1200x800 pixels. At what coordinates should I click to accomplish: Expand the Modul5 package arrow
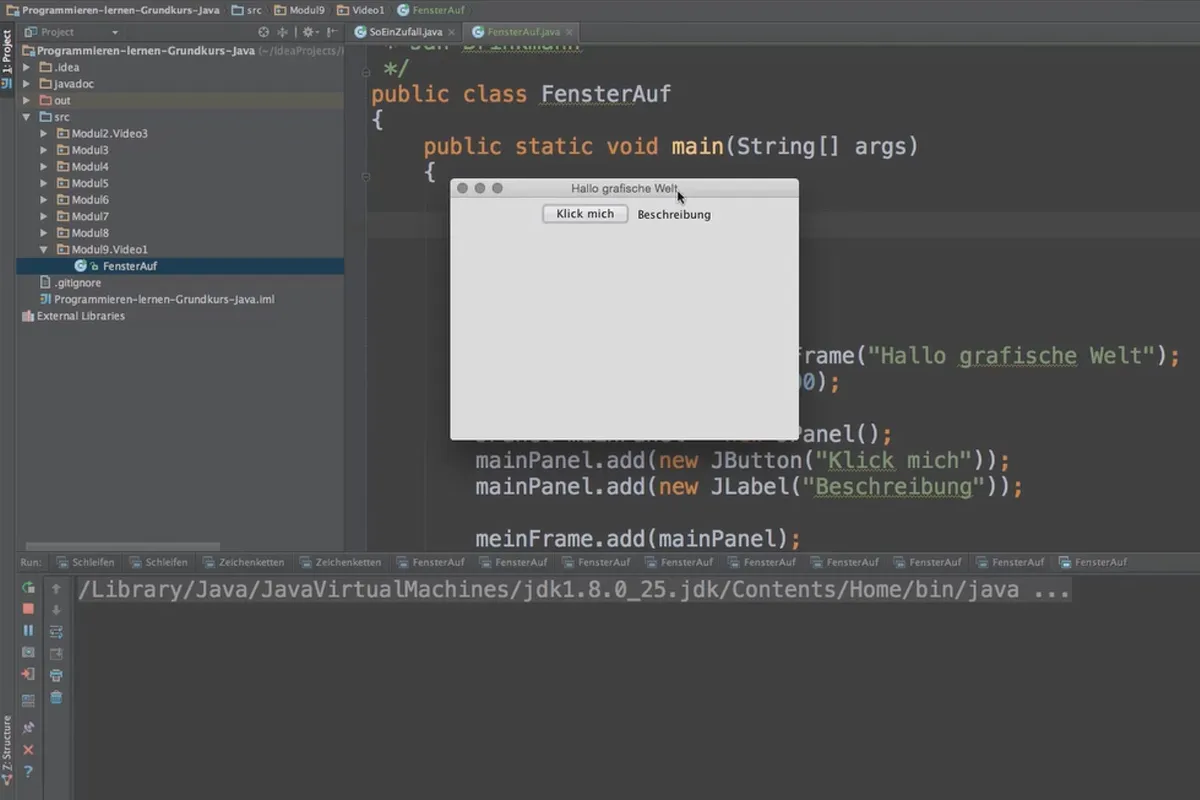point(43,183)
